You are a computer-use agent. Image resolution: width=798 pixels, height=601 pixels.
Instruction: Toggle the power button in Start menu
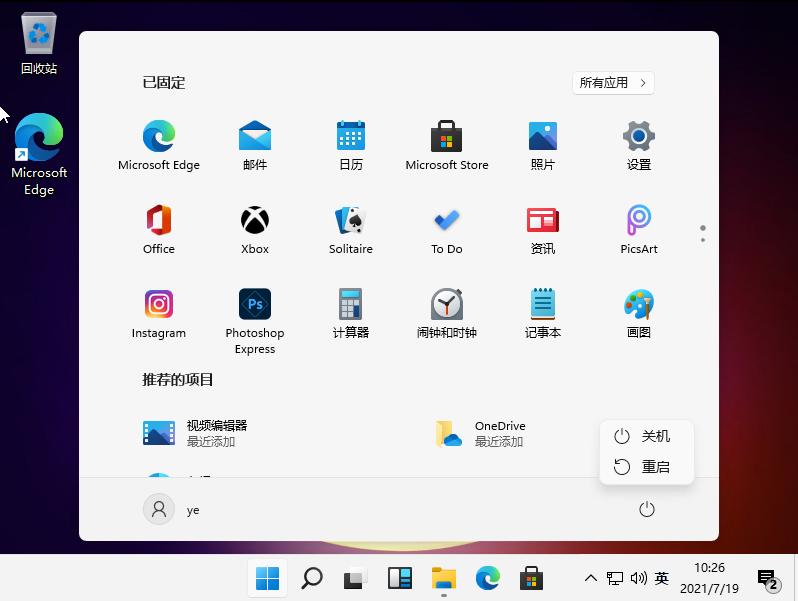click(x=647, y=510)
